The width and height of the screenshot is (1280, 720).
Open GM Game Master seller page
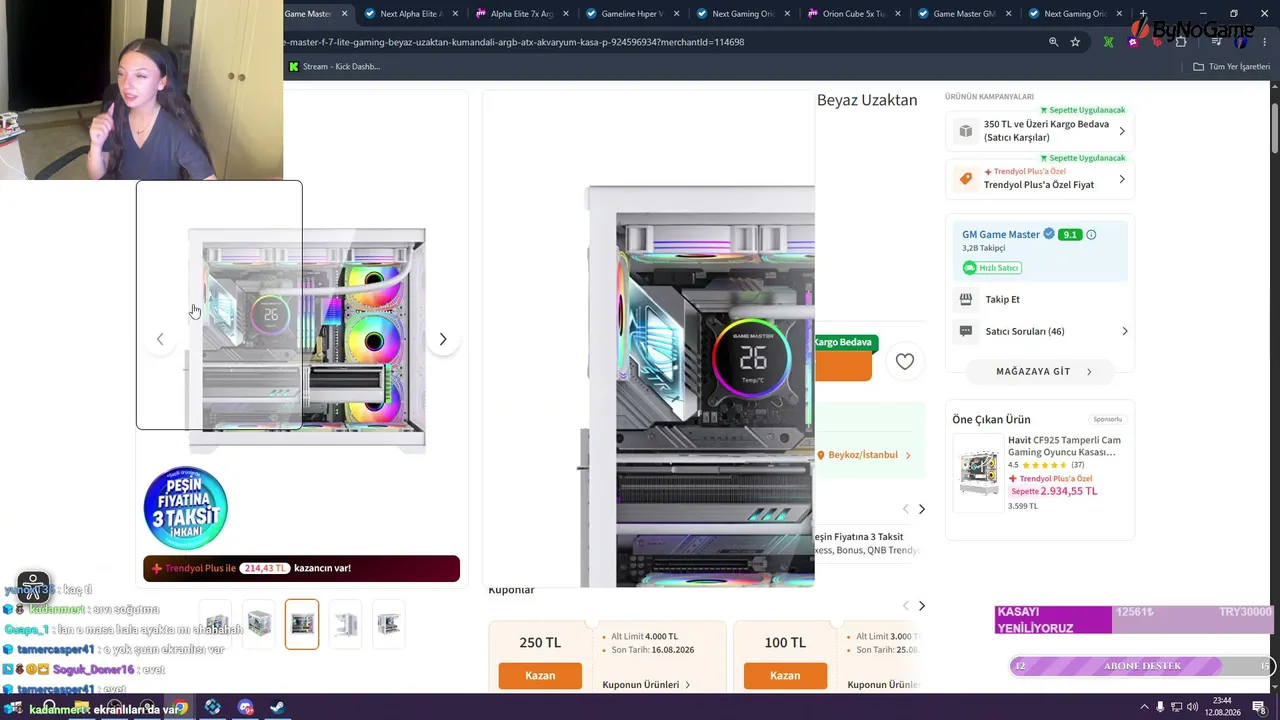click(1001, 235)
